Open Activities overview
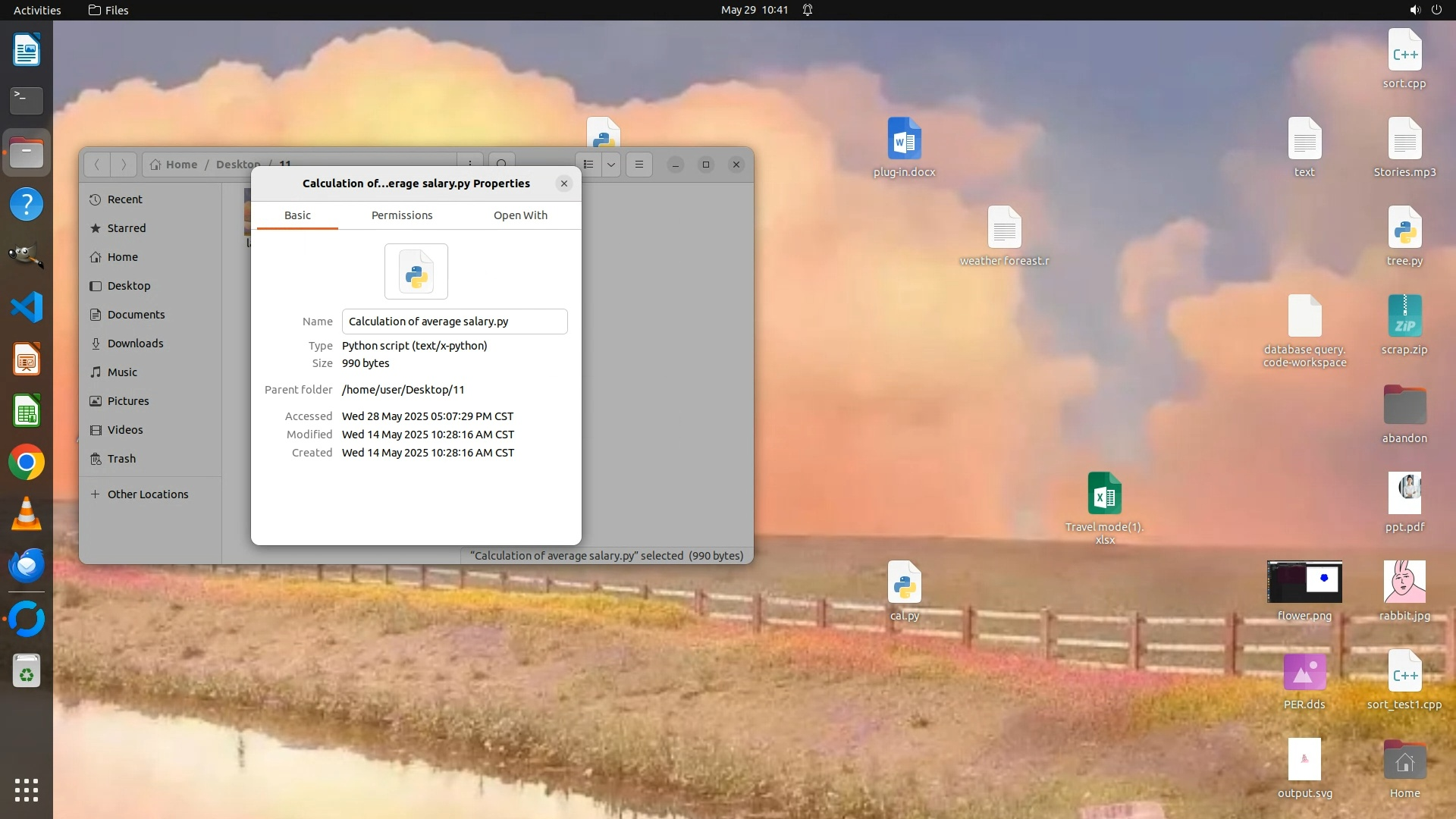Screen dimensions: 1456x819 pyautogui.click(x=37, y=10)
